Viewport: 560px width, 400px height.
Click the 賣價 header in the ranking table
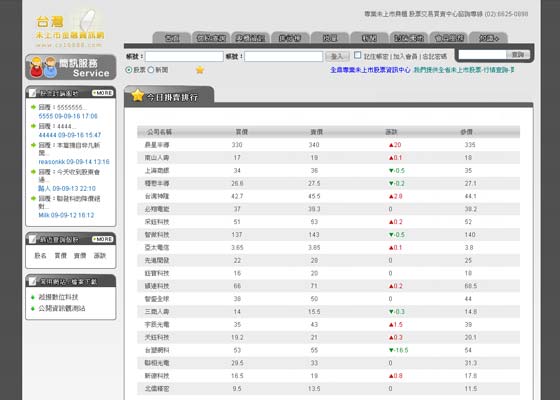[x=316, y=132]
